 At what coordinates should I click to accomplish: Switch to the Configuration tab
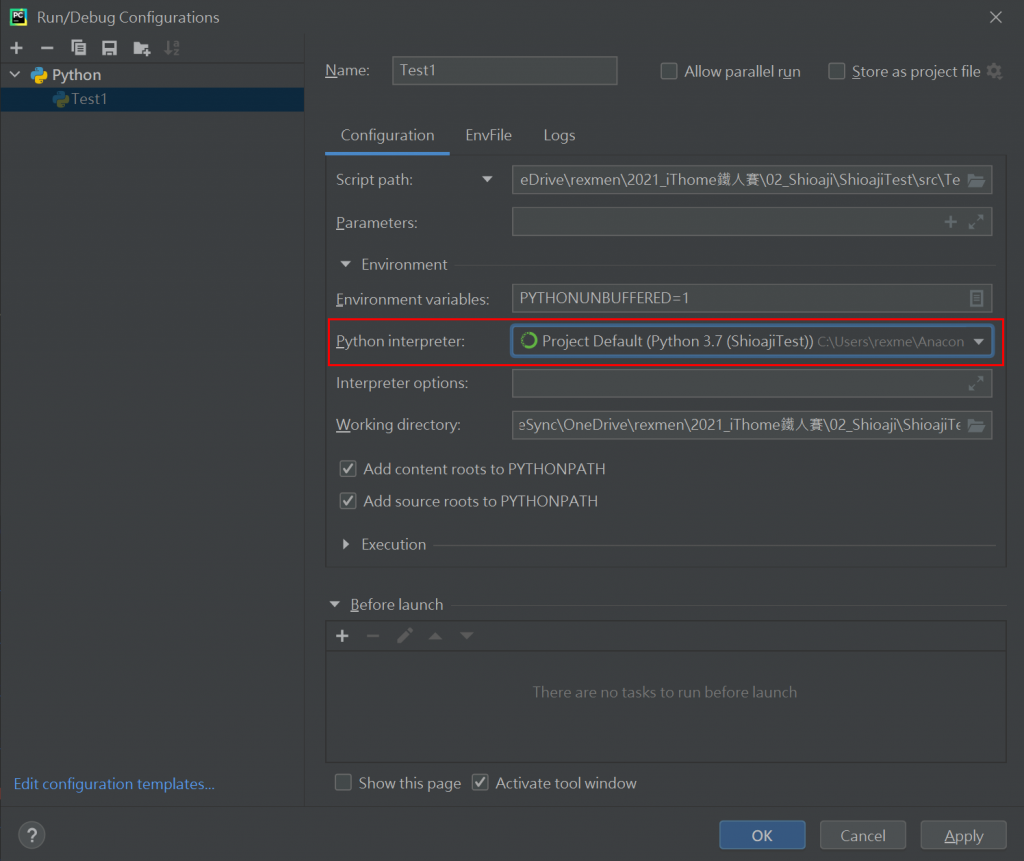click(387, 135)
